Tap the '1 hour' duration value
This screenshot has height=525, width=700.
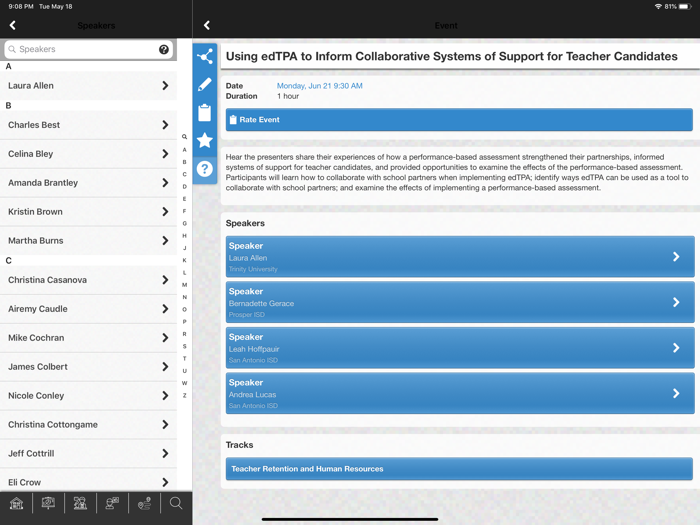pos(288,96)
